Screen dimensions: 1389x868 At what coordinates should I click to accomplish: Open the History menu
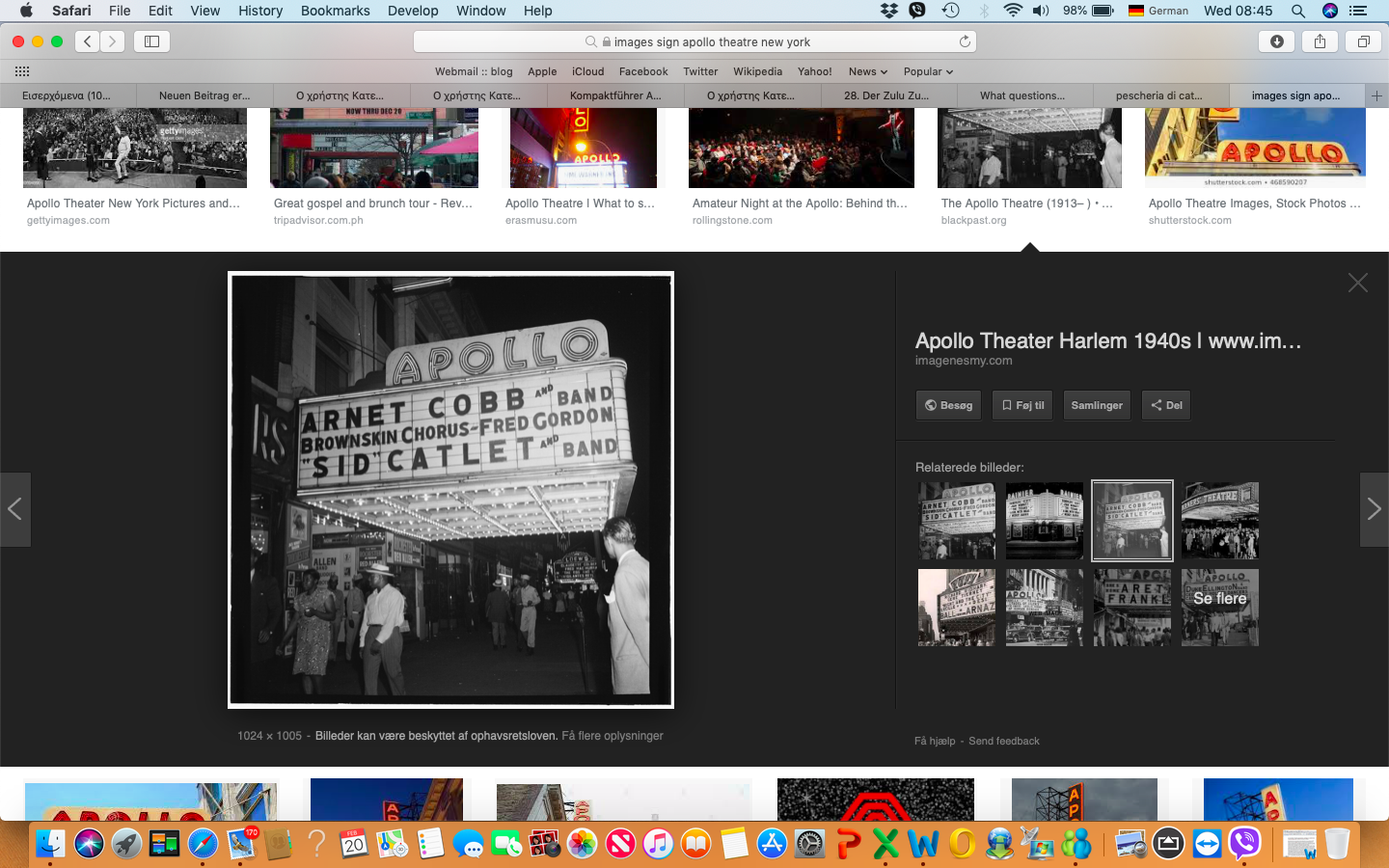(x=260, y=11)
